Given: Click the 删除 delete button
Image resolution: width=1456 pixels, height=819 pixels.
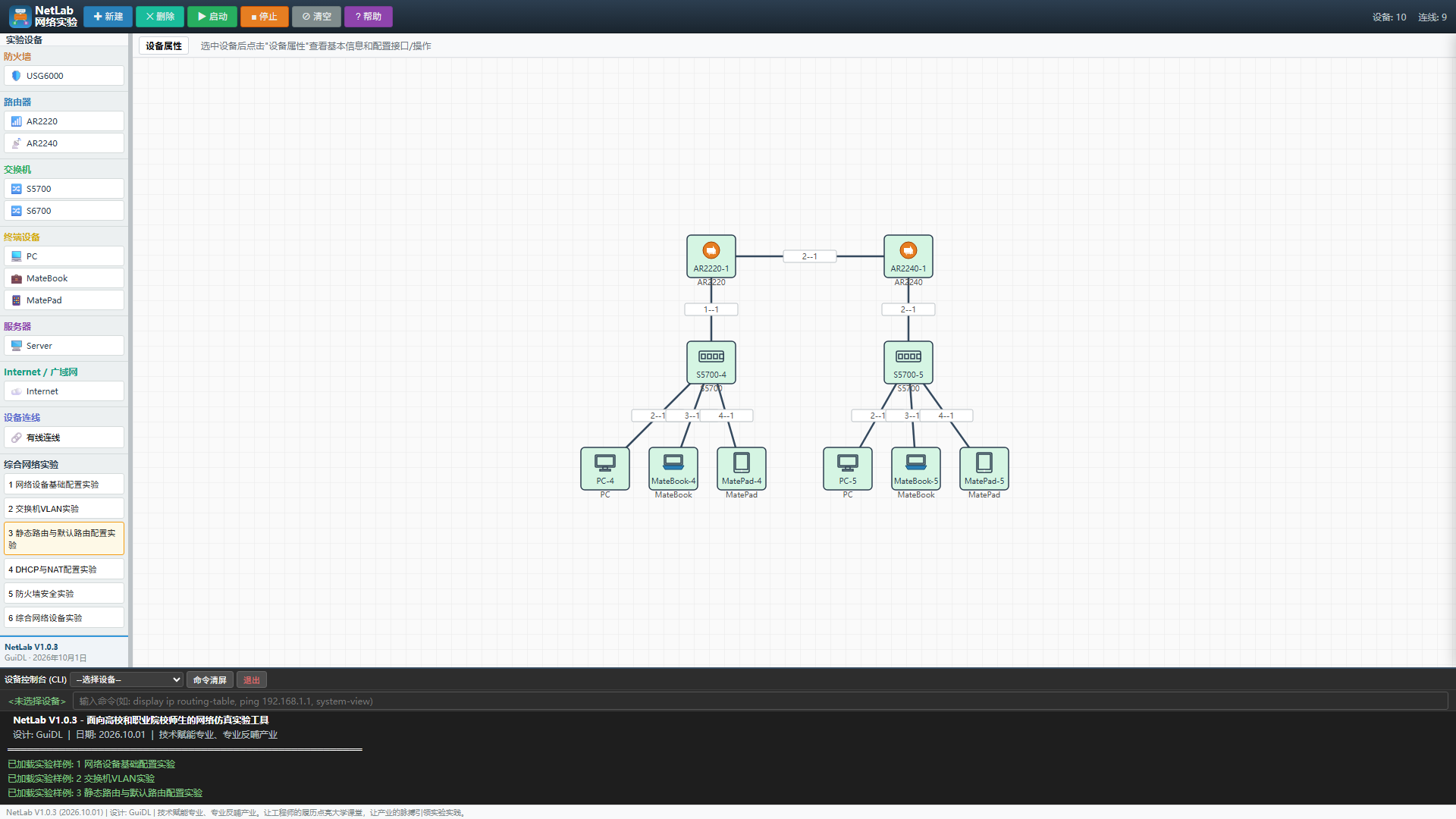Looking at the screenshot, I should (x=160, y=17).
